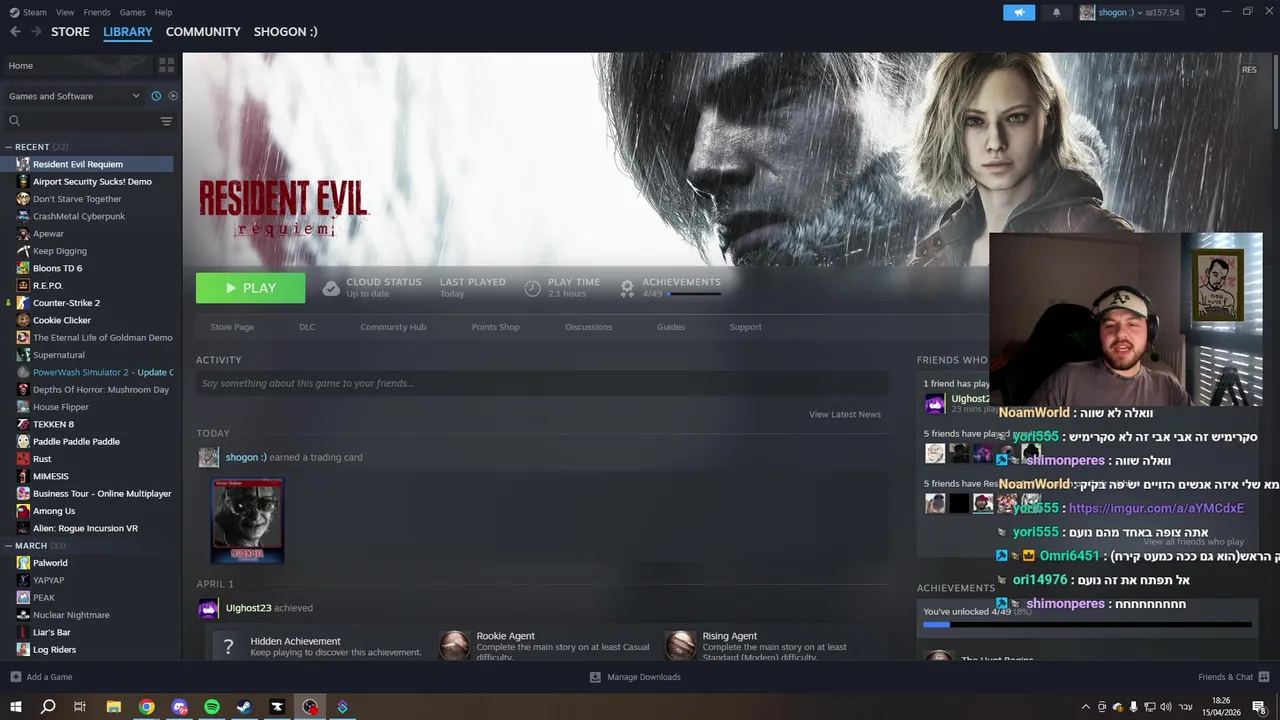This screenshot has height=720, width=1280.
Task: Open the Help menu
Action: pyautogui.click(x=163, y=12)
